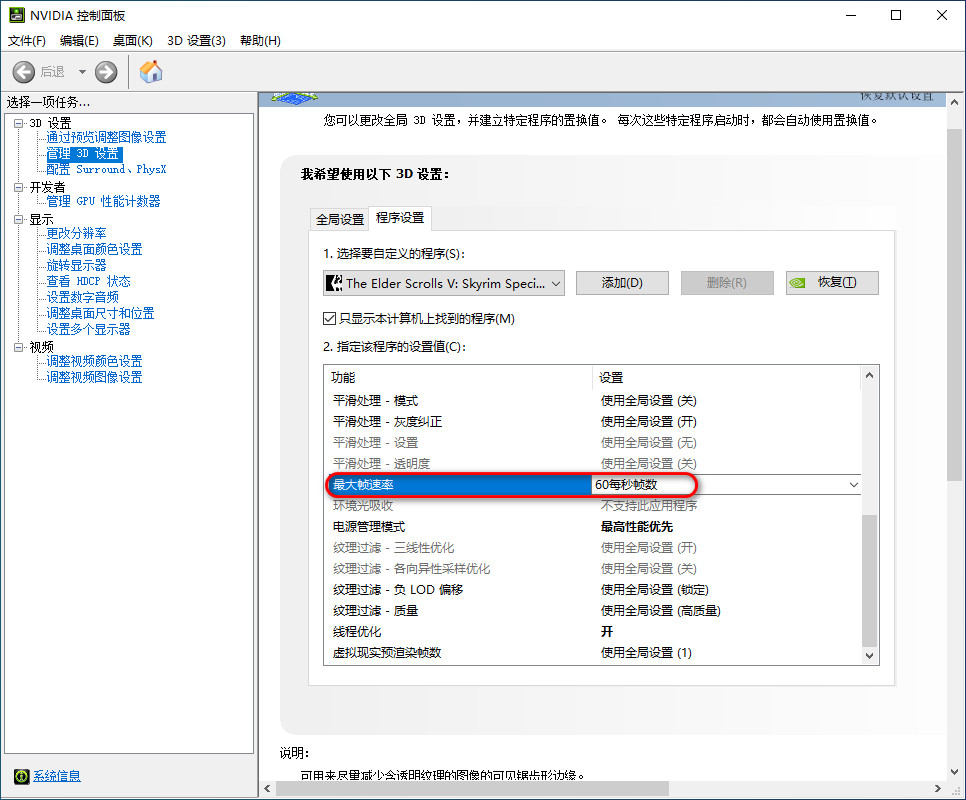
Task: Collapse the 显示 tree node
Action: (x=18, y=219)
